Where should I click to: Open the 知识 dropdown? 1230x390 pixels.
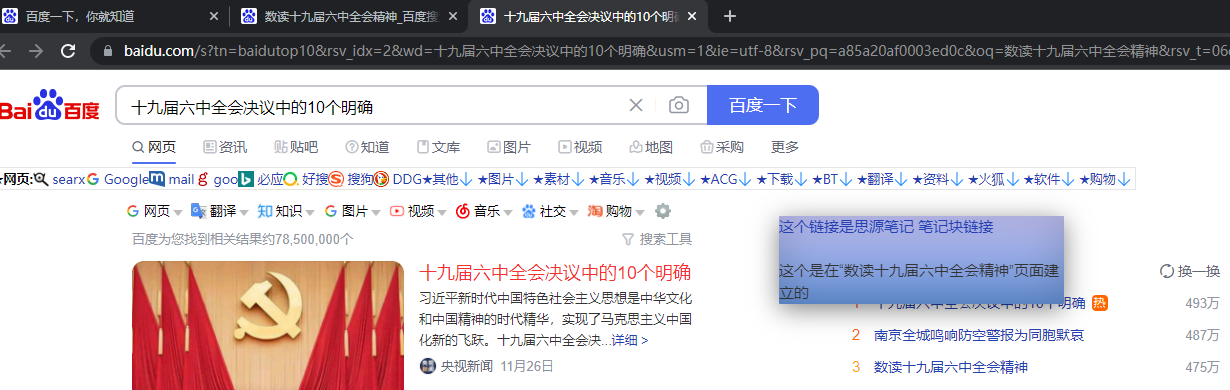(x=285, y=211)
